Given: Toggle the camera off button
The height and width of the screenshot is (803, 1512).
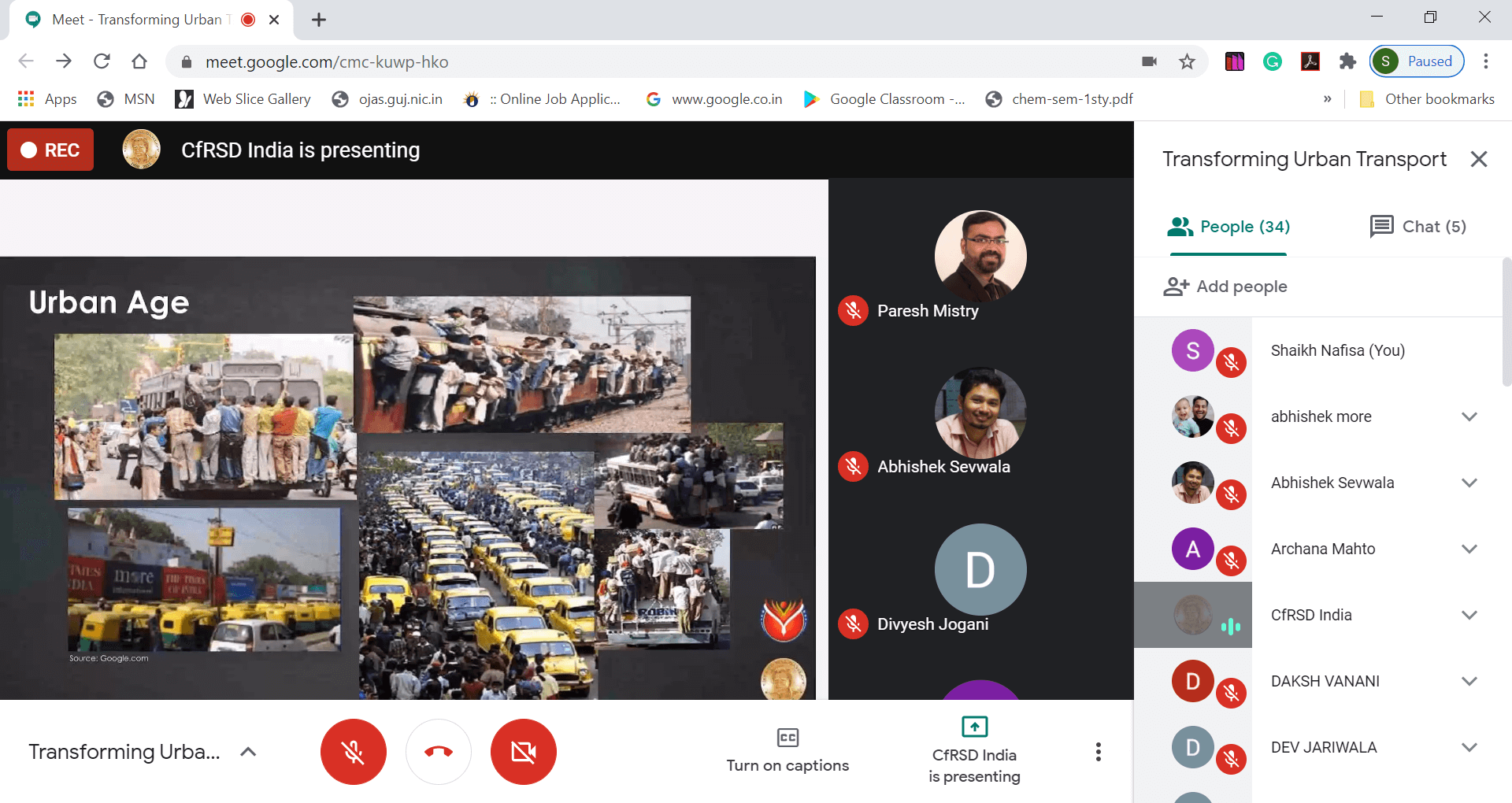Looking at the screenshot, I should click(x=524, y=752).
